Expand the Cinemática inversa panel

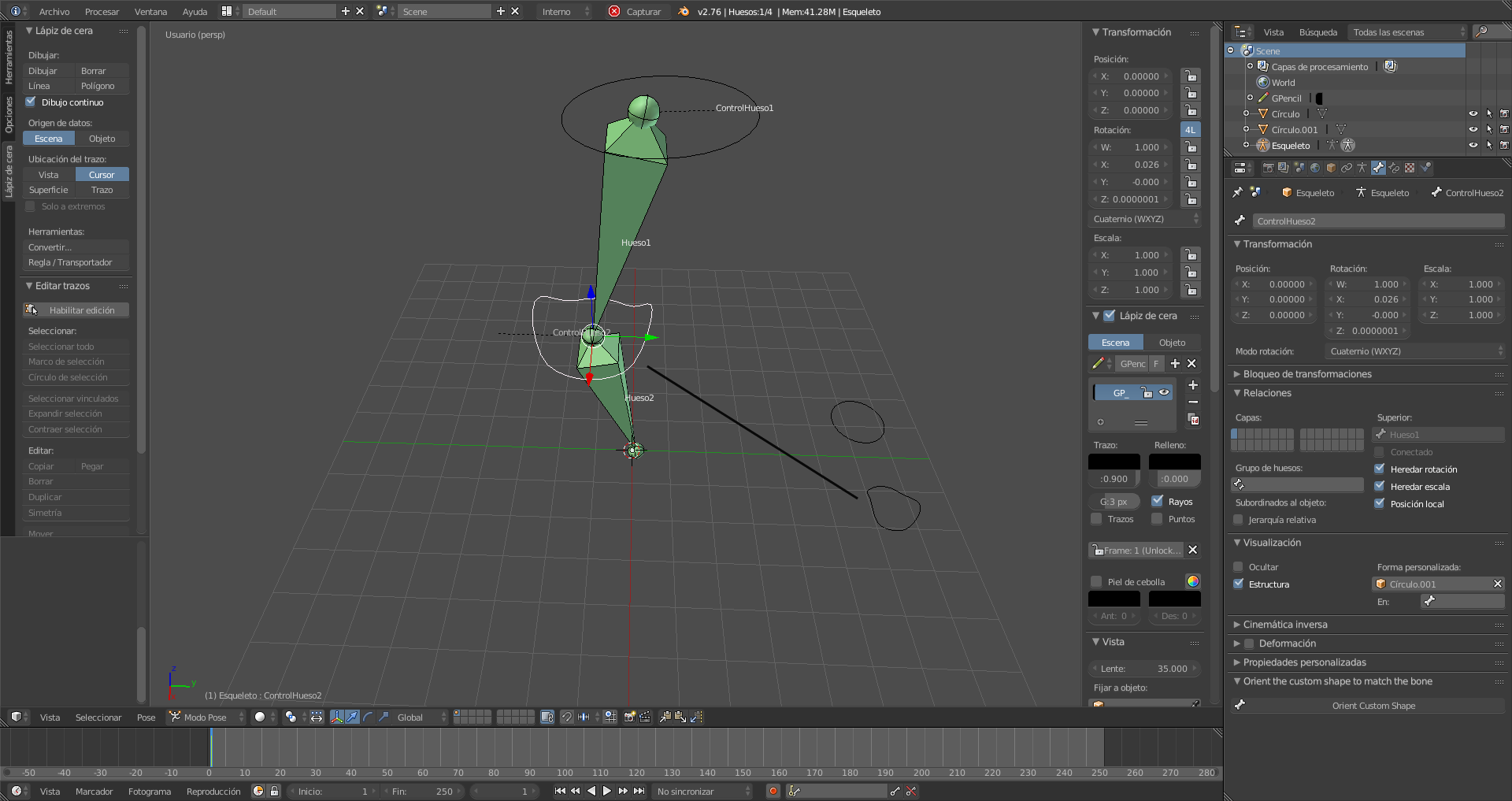1285,625
